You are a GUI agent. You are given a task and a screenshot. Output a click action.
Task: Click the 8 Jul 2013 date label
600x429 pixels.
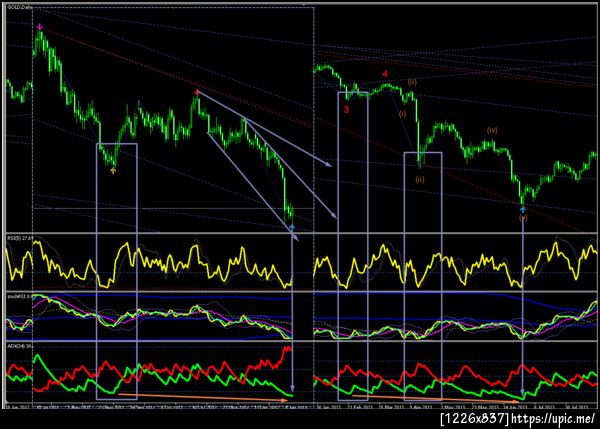click(x=543, y=407)
